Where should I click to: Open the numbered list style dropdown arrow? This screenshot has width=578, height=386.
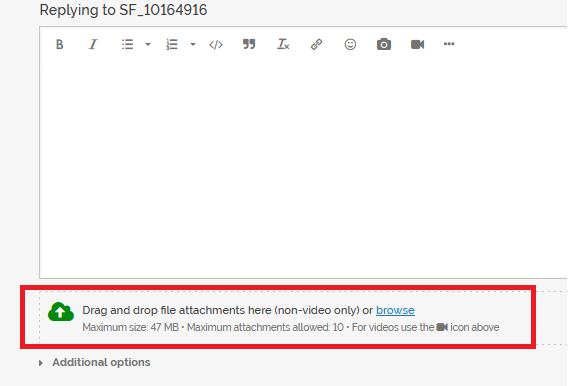point(193,45)
